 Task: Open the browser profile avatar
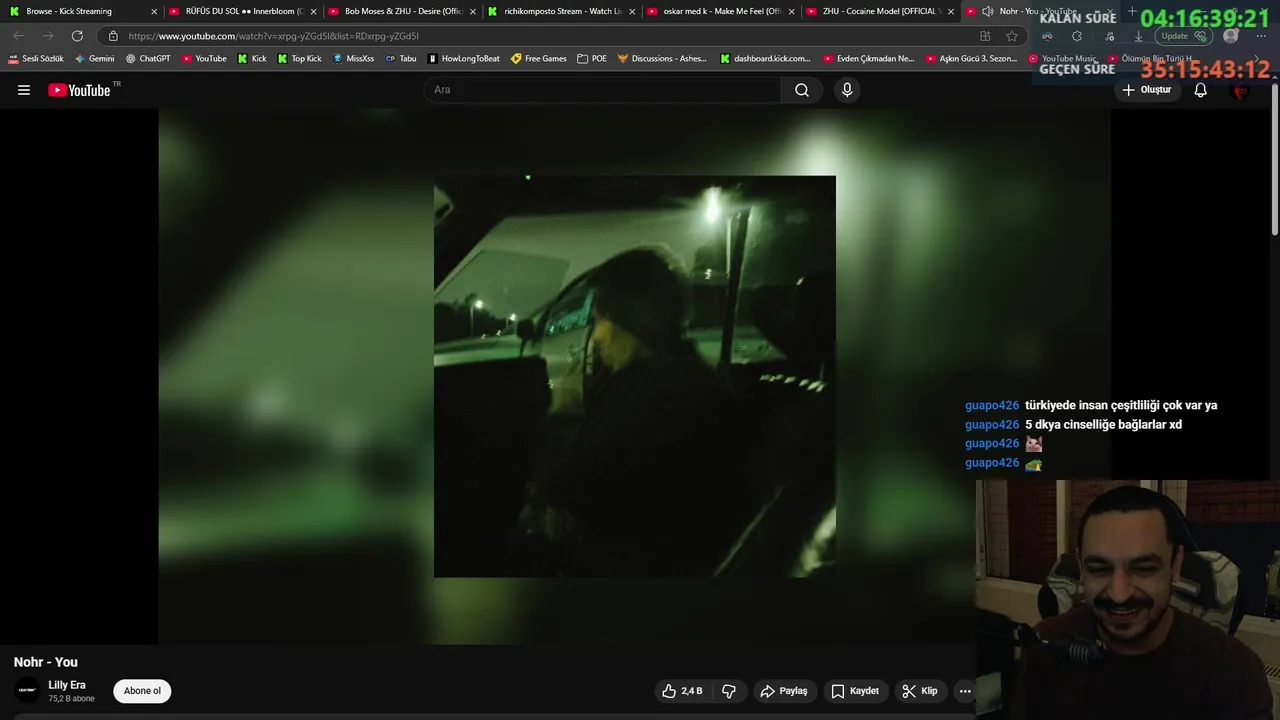coord(1231,36)
